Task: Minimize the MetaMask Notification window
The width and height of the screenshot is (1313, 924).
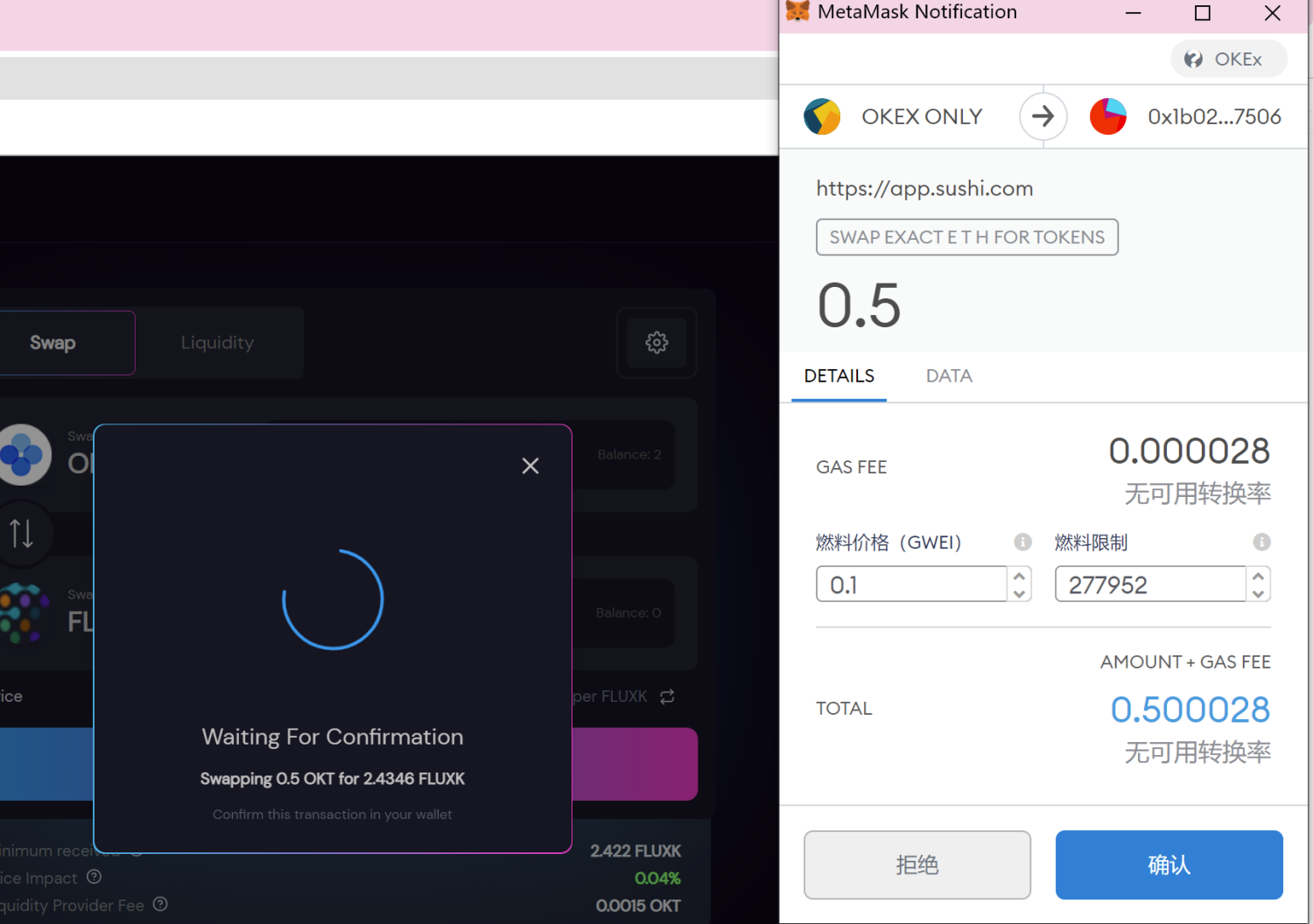Action: click(1134, 13)
